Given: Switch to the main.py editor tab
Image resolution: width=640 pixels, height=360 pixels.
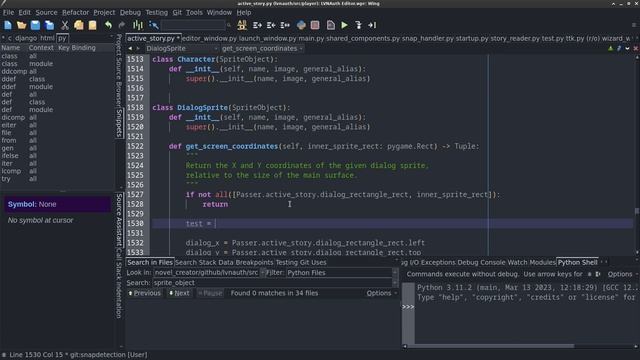Looking at the screenshot, I should (x=311, y=38).
